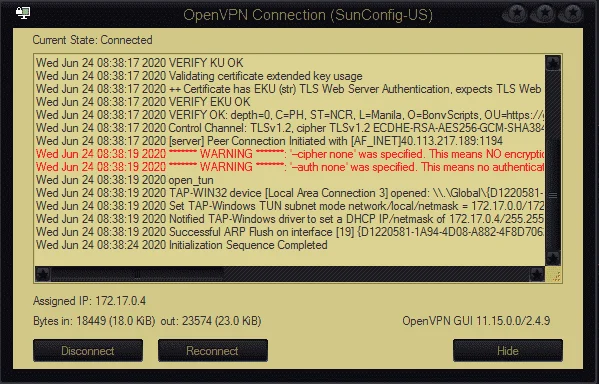
Task: Select 'Set TAP-Windows TUN subnet mode' line
Action: (290, 206)
